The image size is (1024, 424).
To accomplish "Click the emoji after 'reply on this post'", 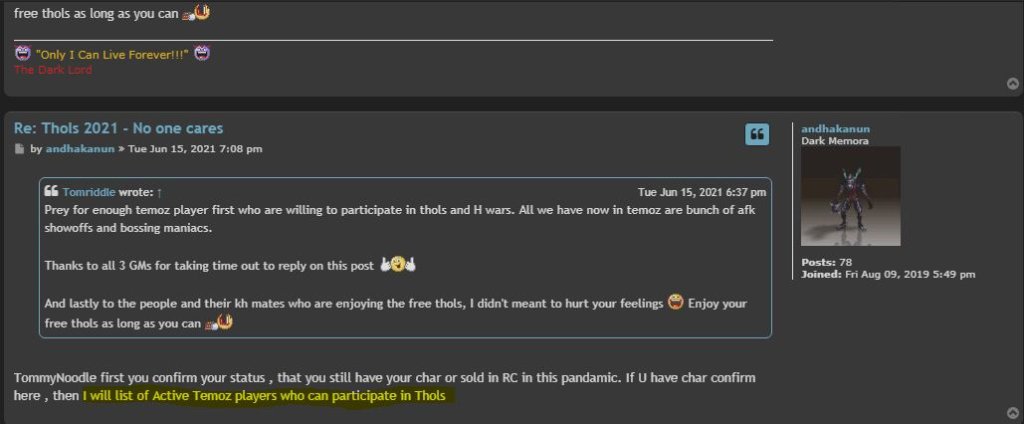I will [x=397, y=265].
